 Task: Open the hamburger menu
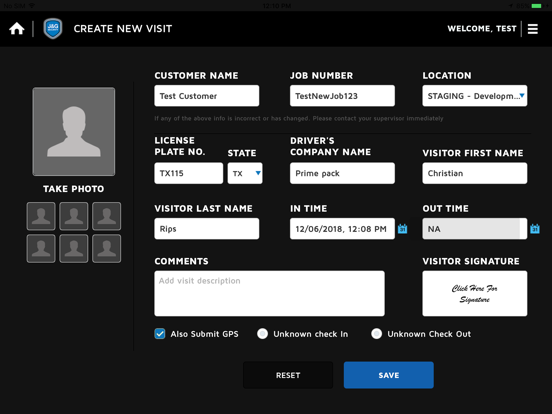[533, 29]
